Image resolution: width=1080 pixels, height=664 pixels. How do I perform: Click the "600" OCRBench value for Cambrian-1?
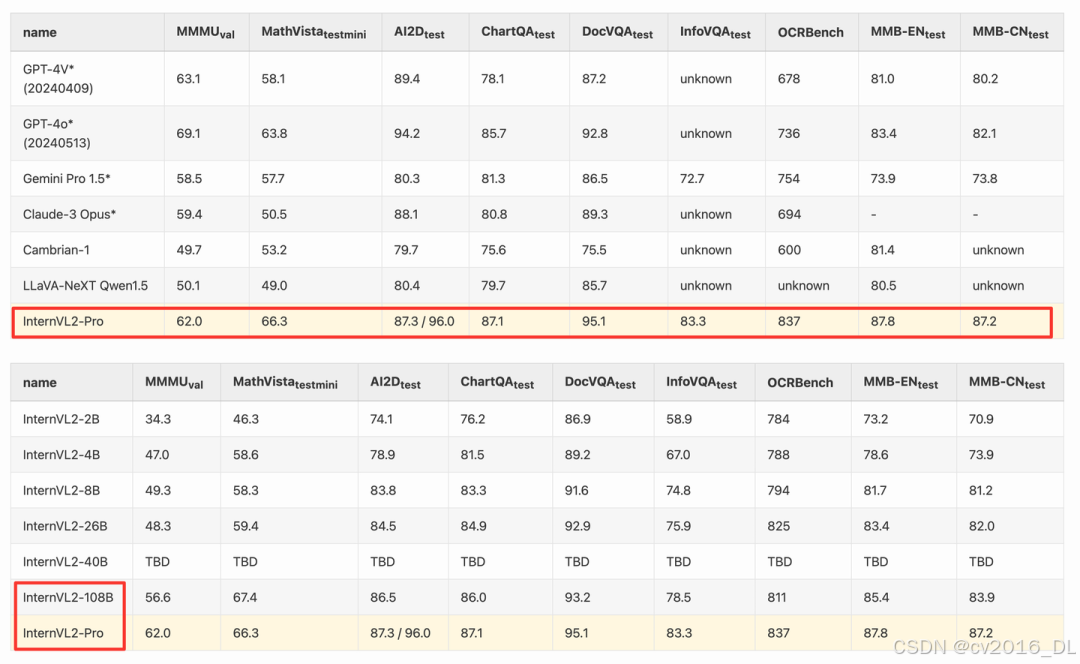pos(789,250)
